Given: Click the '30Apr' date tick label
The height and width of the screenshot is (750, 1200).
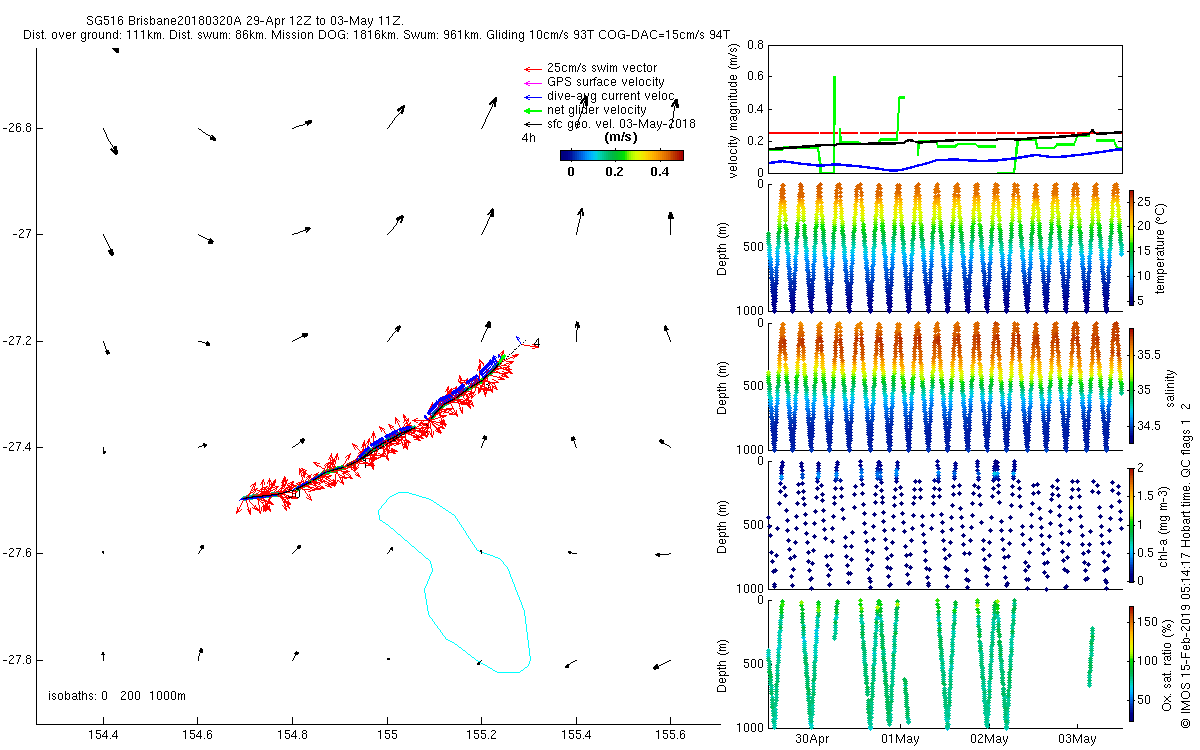Looking at the screenshot, I should [x=812, y=739].
